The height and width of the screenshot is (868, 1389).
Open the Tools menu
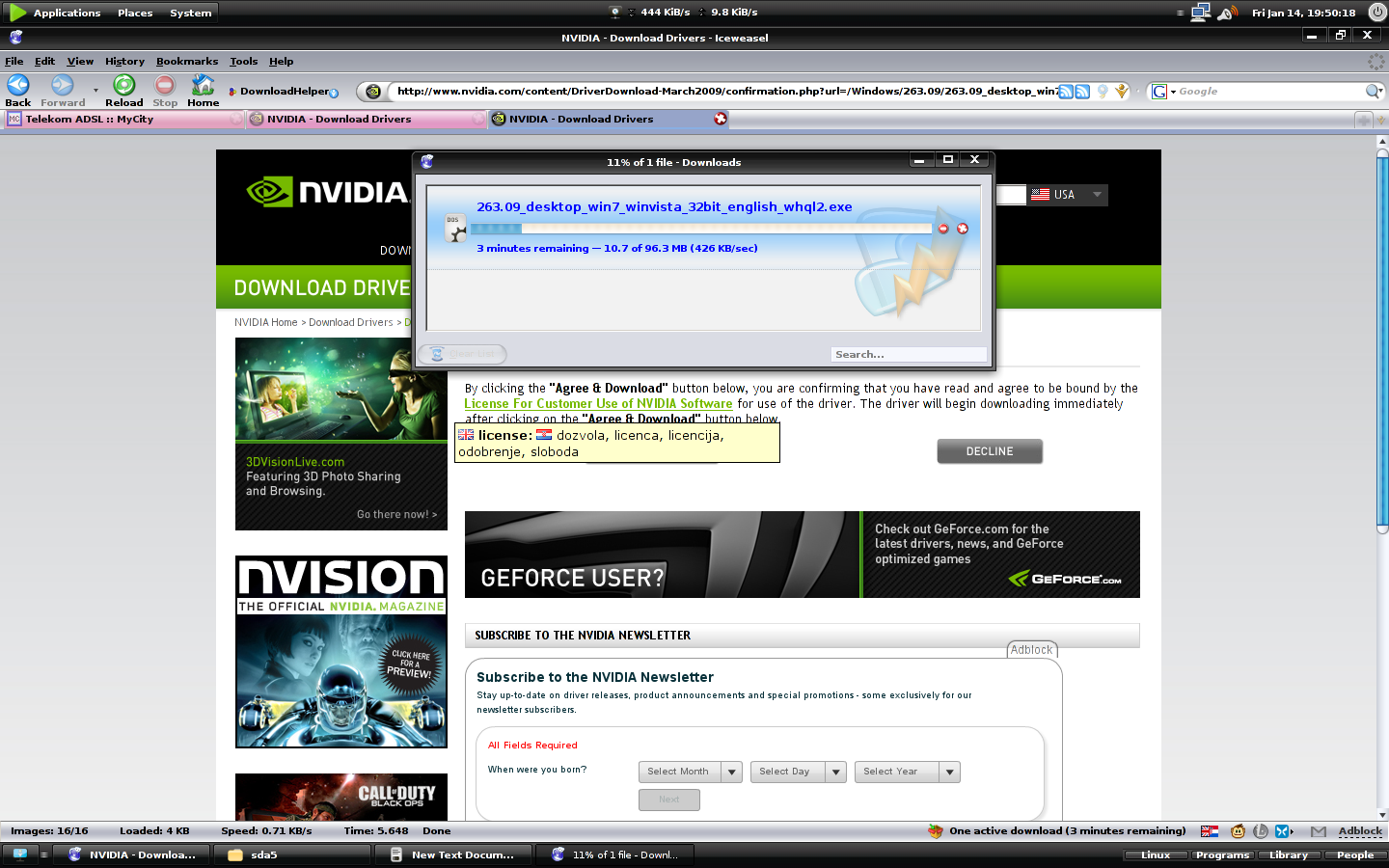coord(244,61)
